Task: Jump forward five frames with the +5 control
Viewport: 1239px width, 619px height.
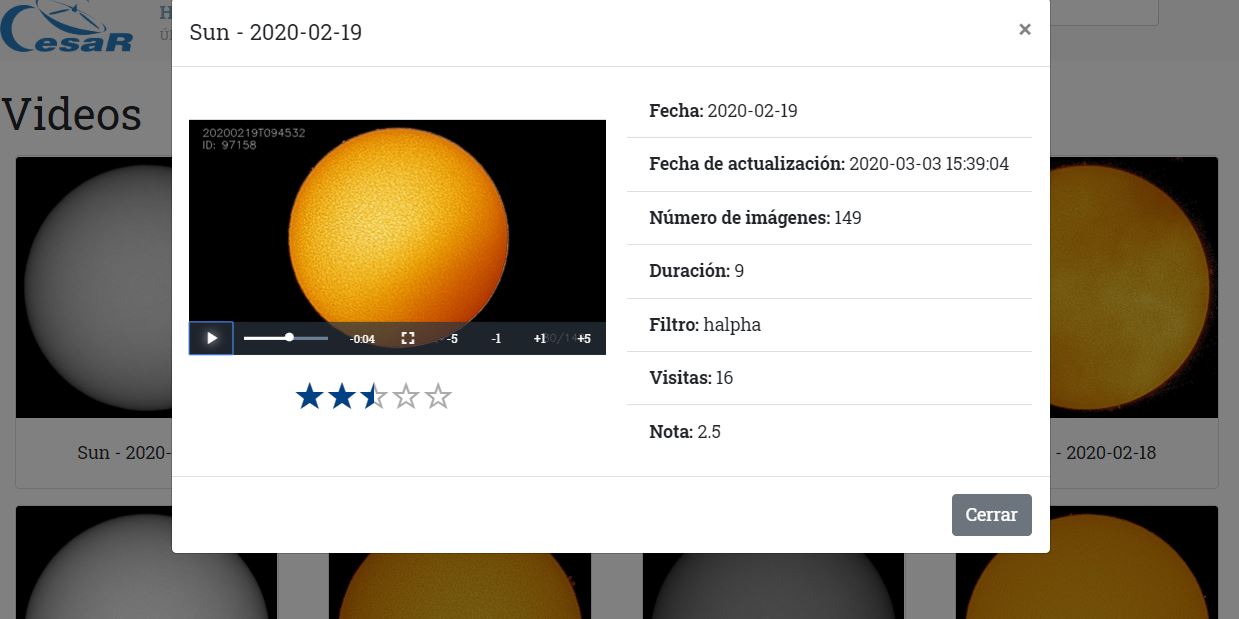Action: click(584, 338)
